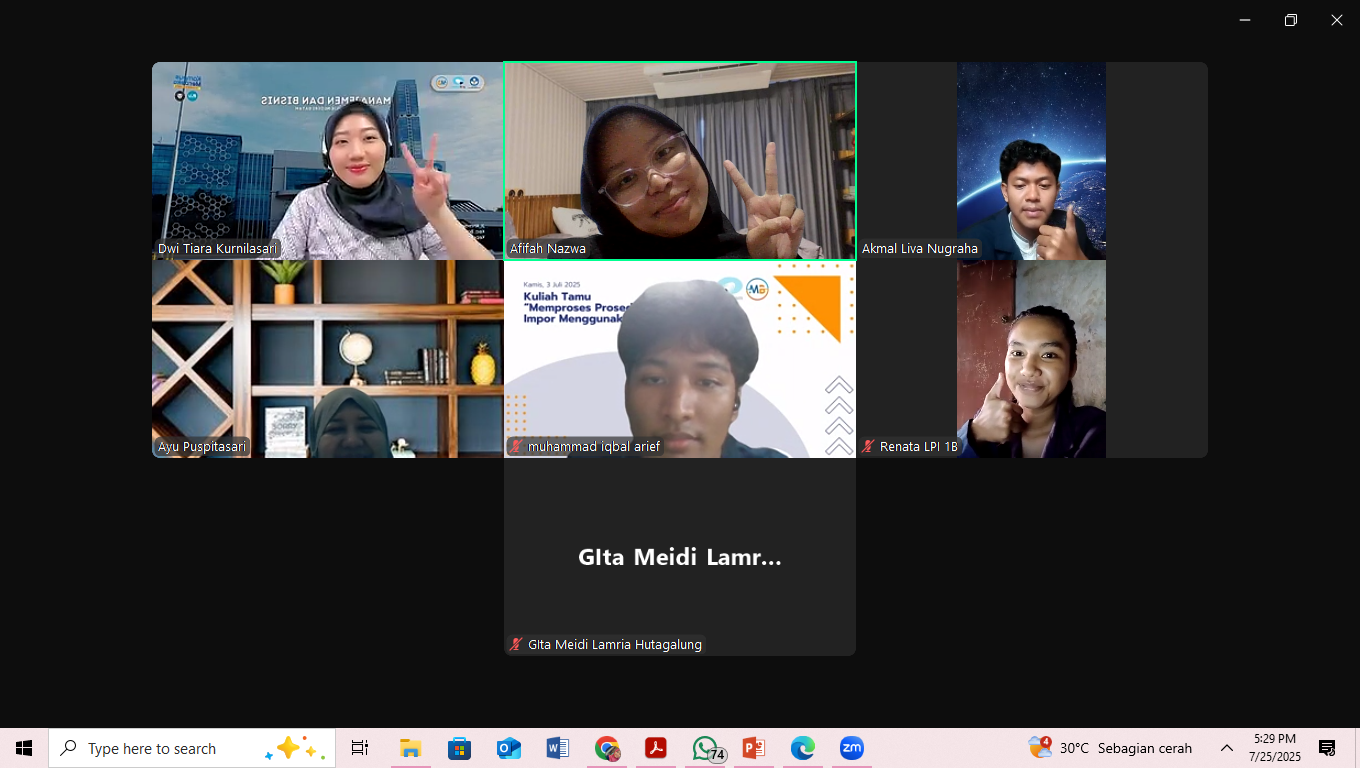1360x768 pixels.
Task: Open WhatsApp from the taskbar
Action: point(708,748)
